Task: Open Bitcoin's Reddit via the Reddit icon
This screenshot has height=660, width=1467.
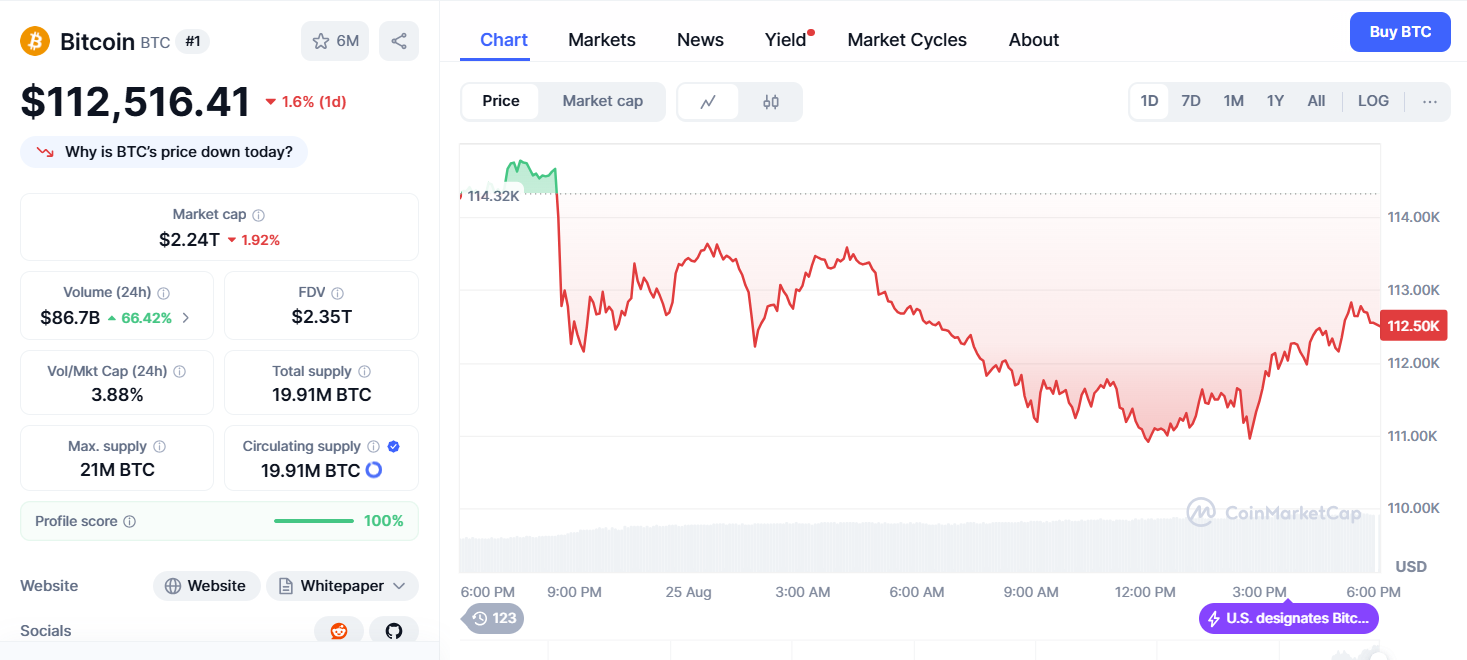Action: pos(339,630)
